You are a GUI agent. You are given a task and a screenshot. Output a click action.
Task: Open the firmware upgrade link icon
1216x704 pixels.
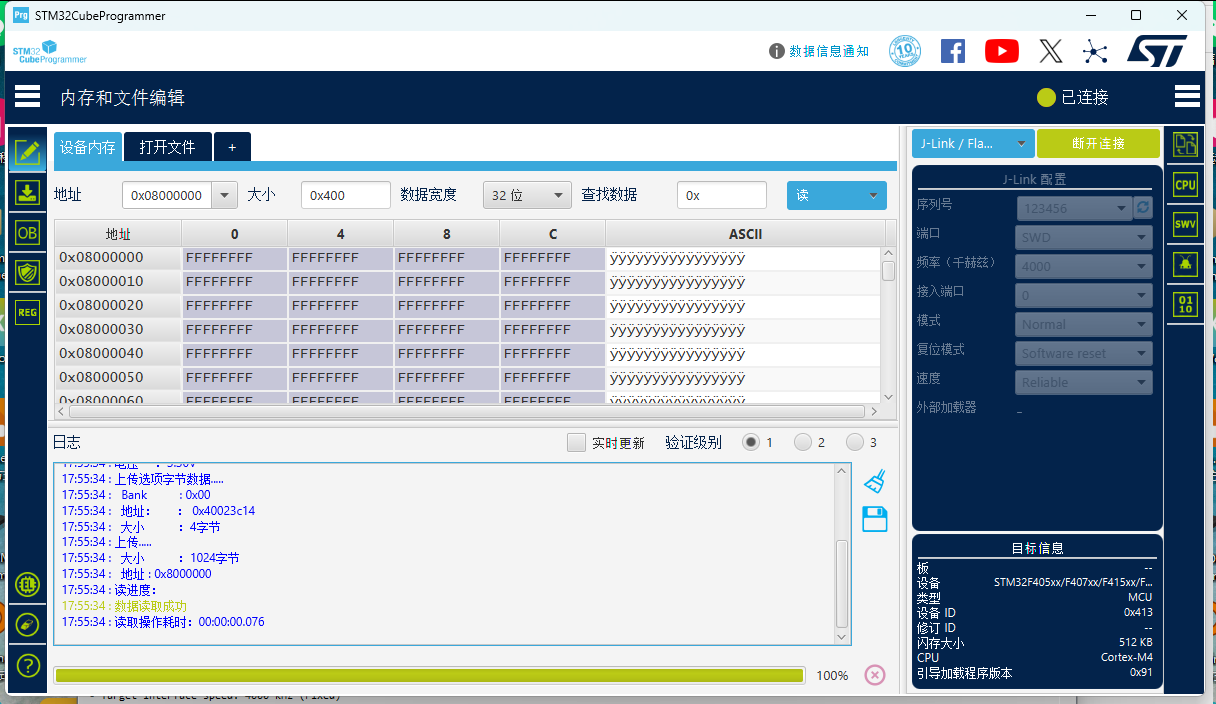tap(28, 624)
